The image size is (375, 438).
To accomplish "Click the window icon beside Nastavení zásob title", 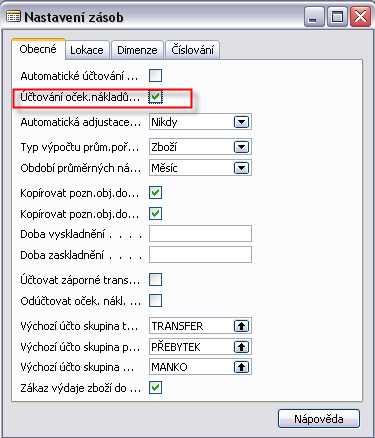I will pyautogui.click(x=13, y=17).
